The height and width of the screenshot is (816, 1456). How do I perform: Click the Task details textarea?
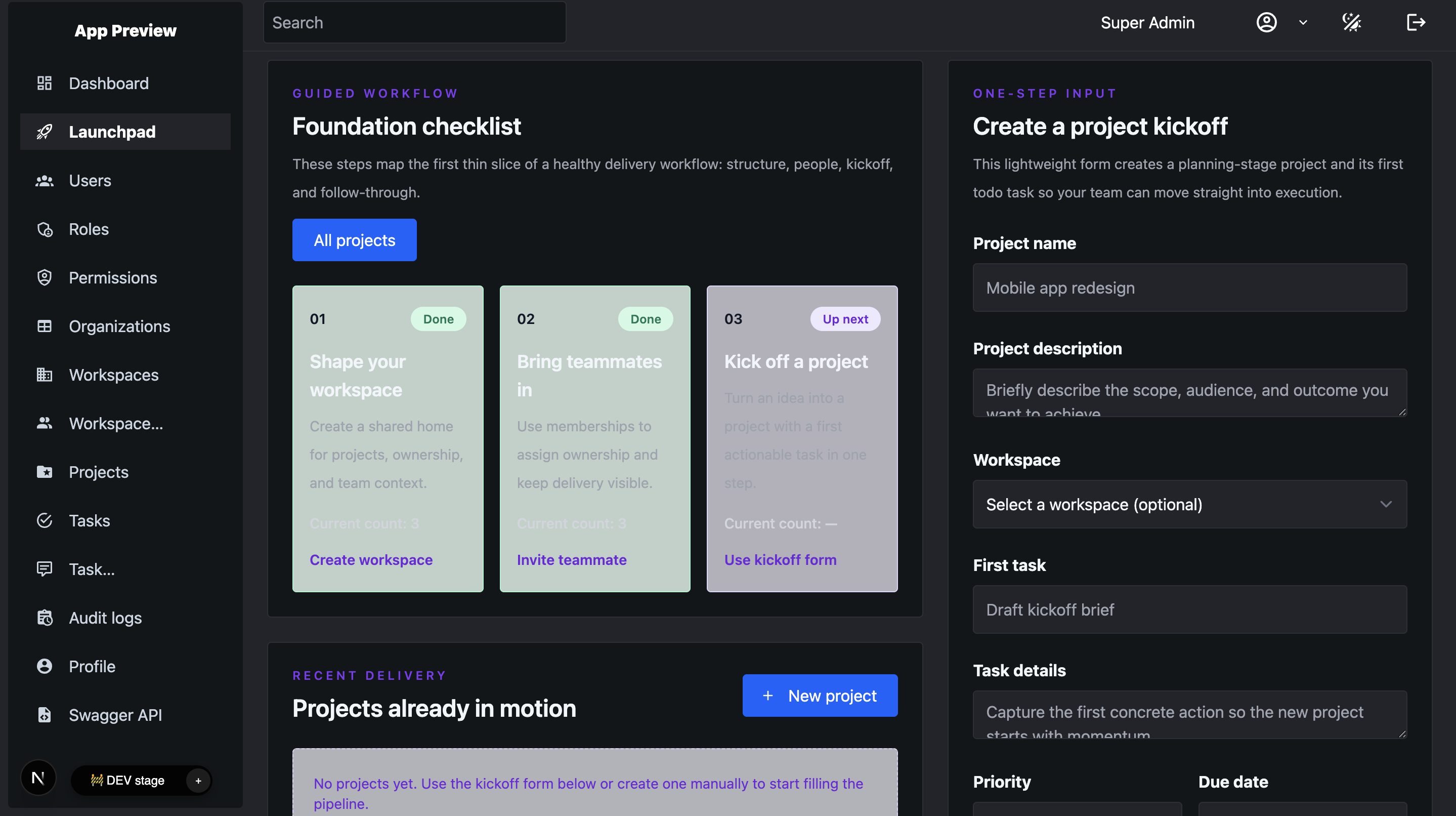[1190, 714]
